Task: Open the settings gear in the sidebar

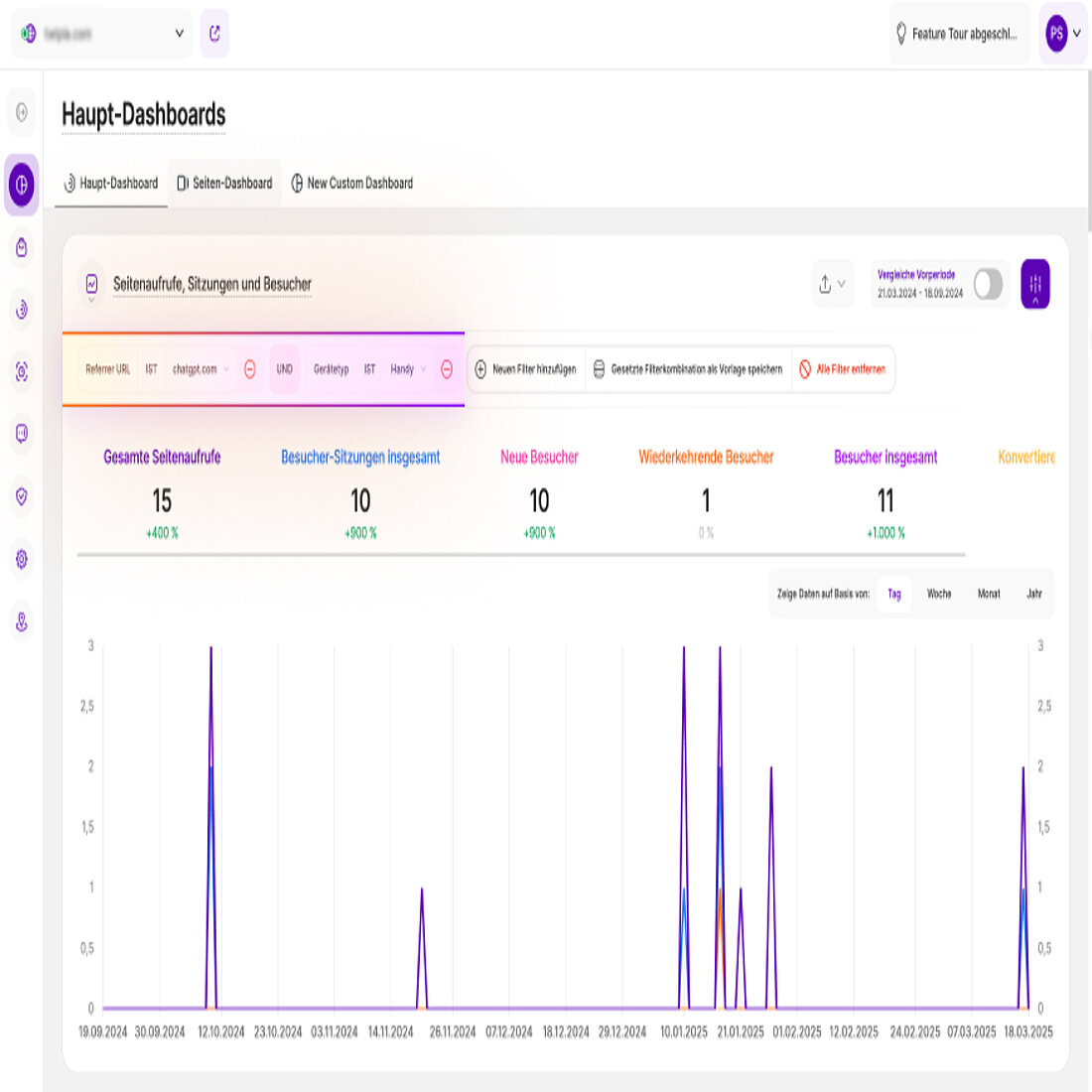Action: coord(20,558)
